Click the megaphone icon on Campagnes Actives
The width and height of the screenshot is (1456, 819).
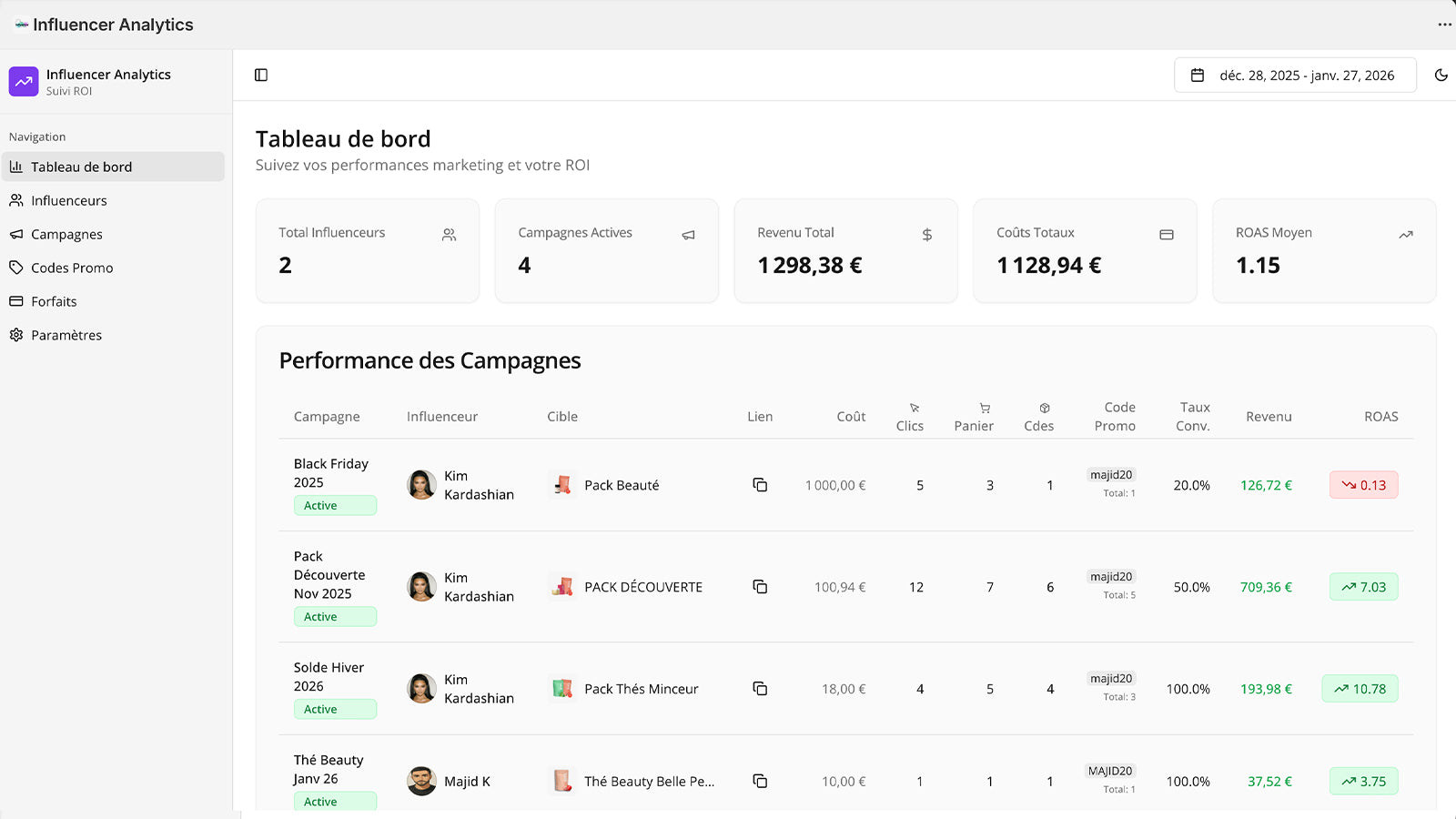click(688, 234)
